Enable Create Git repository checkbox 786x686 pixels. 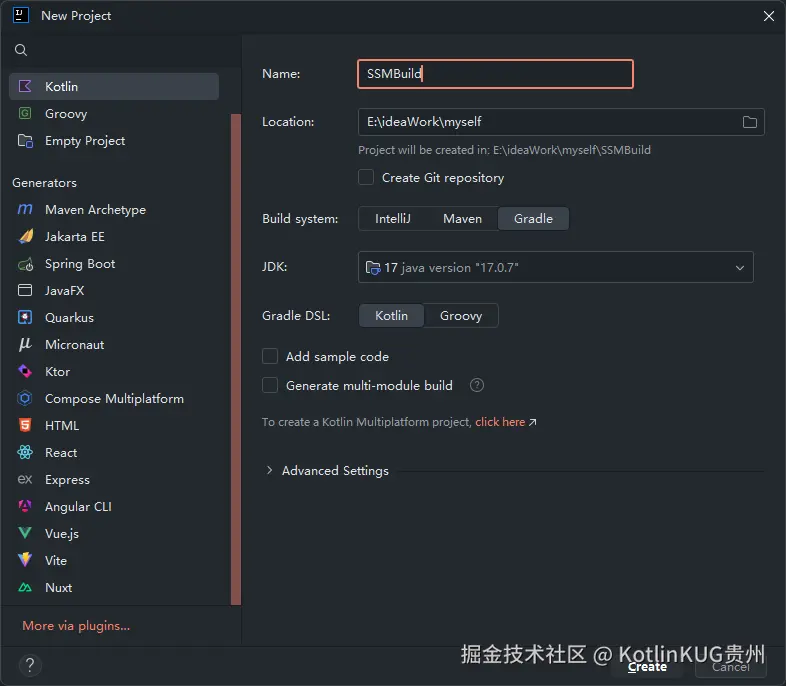[x=366, y=177]
